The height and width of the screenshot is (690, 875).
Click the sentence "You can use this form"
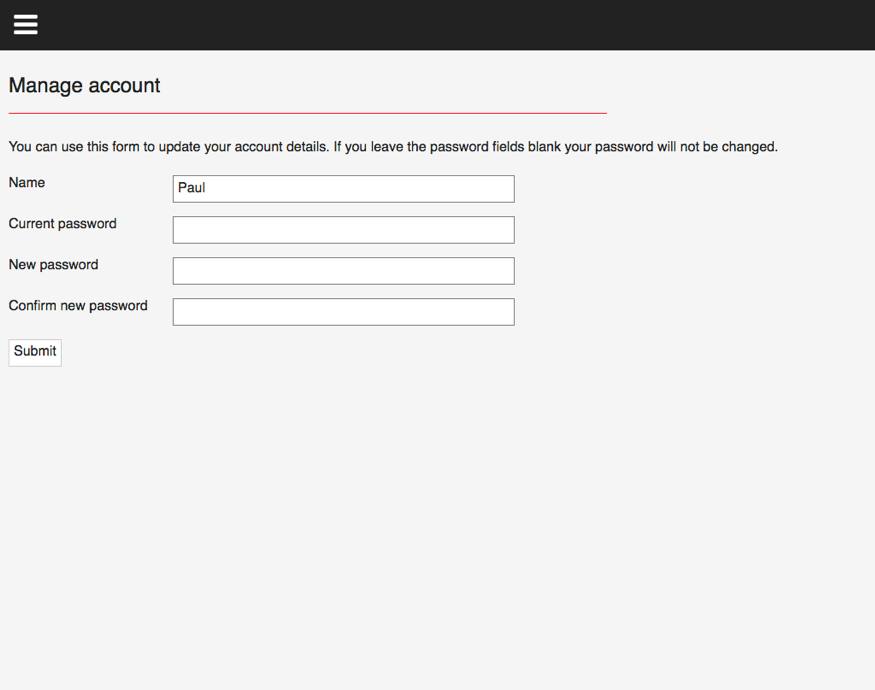169,147
